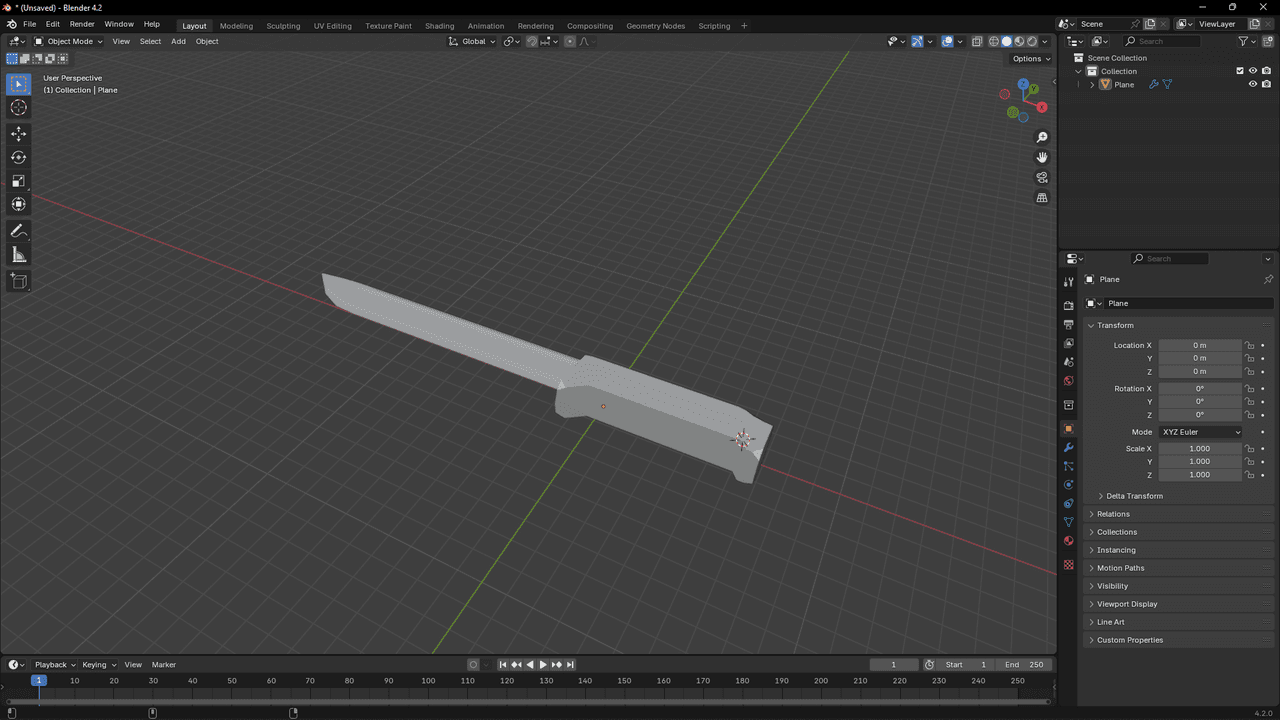
Task: Click the camera view icon in viewport
Action: pyautogui.click(x=1042, y=178)
